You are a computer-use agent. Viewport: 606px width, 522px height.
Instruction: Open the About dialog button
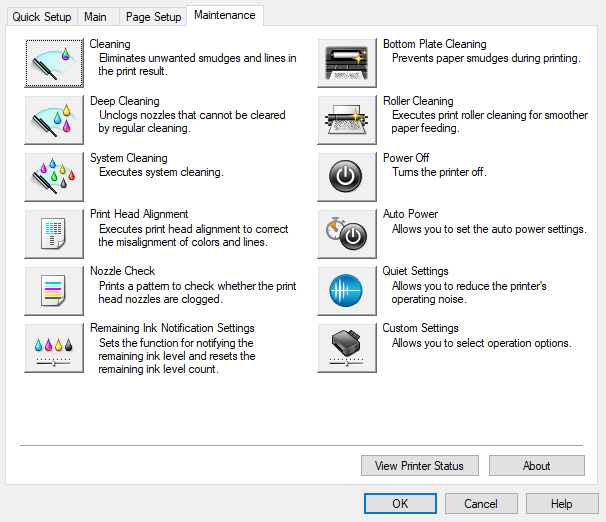point(537,466)
